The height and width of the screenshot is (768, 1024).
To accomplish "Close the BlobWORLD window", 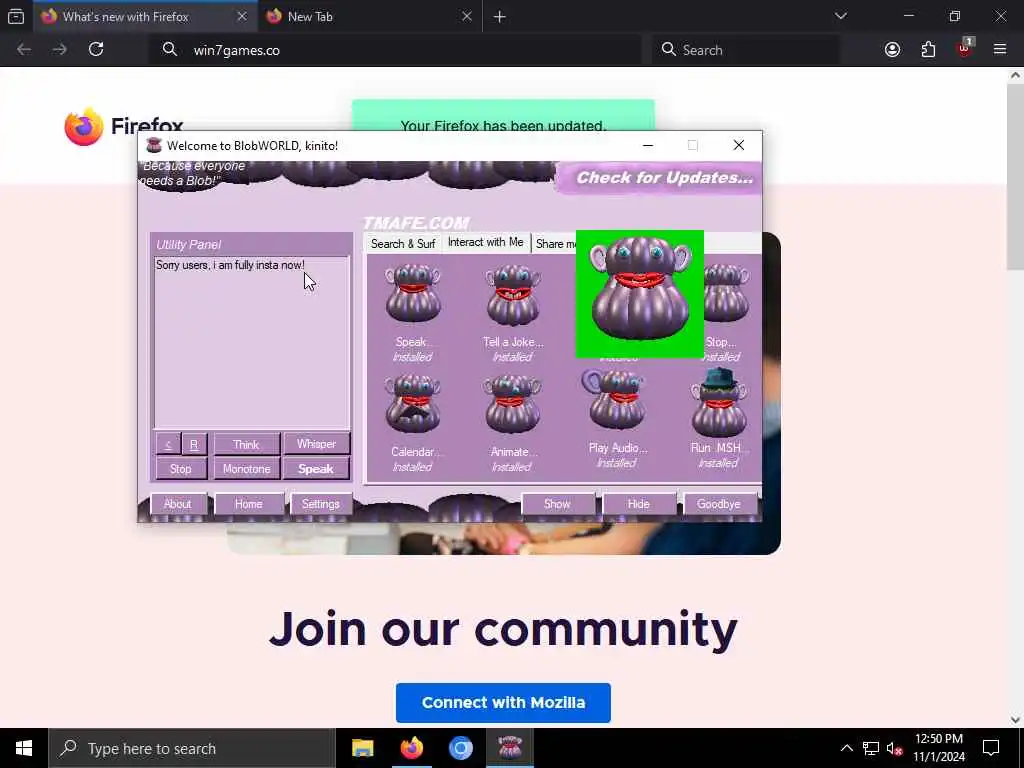I will coord(739,145).
